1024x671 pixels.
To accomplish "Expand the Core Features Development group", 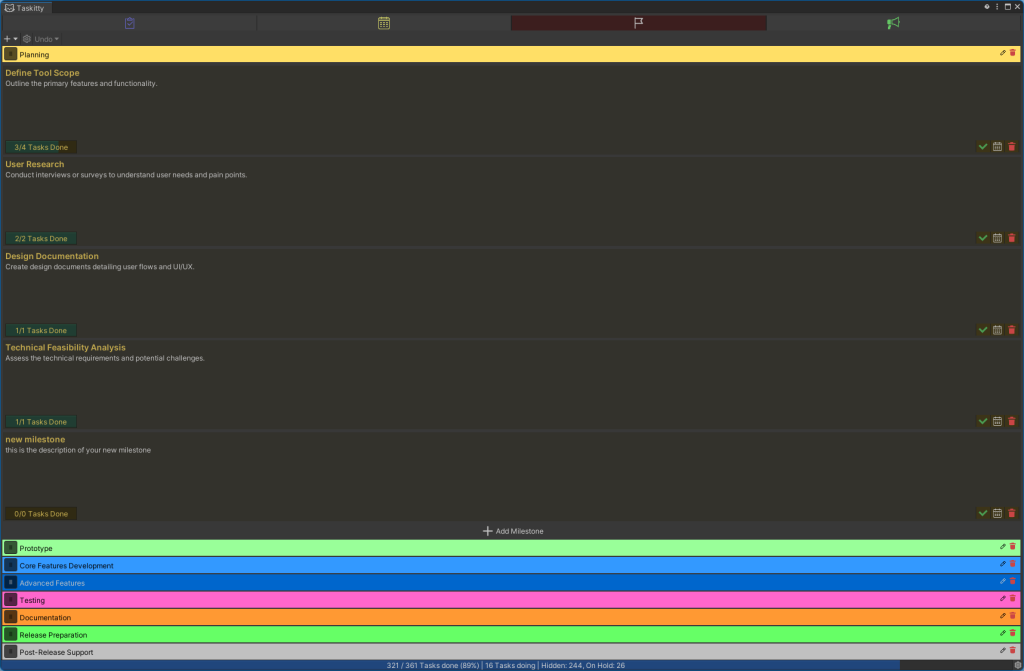I will click(x=11, y=565).
